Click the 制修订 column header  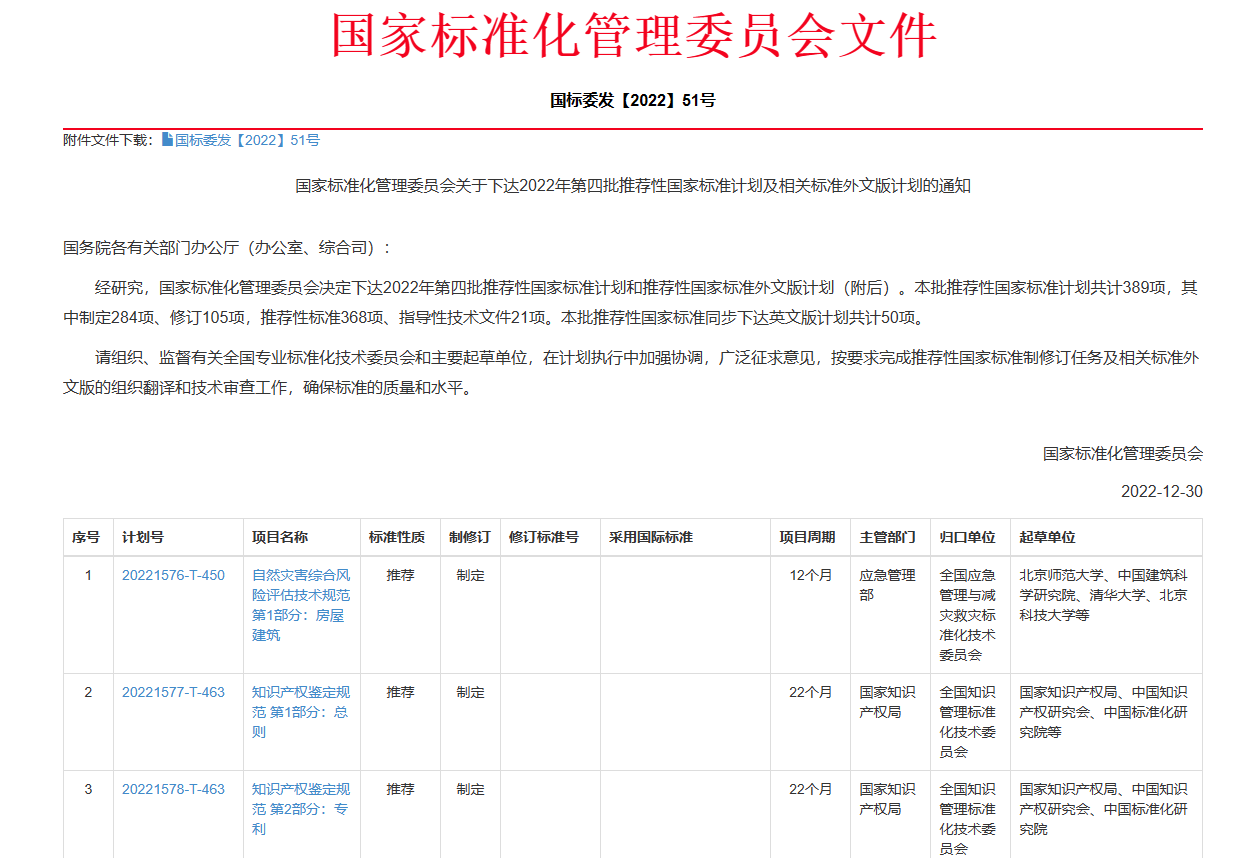coord(470,537)
